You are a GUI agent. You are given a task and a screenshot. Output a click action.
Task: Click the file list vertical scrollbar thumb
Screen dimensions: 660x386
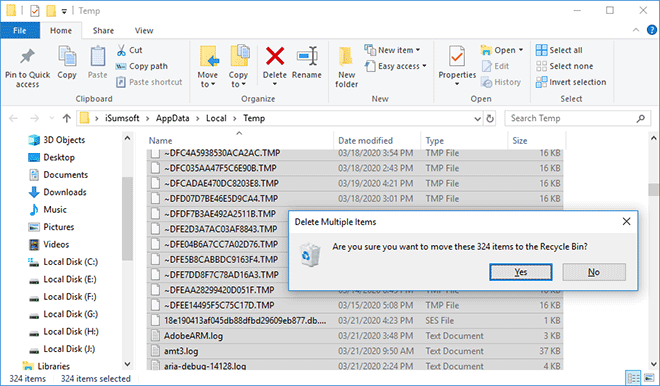pos(653,189)
